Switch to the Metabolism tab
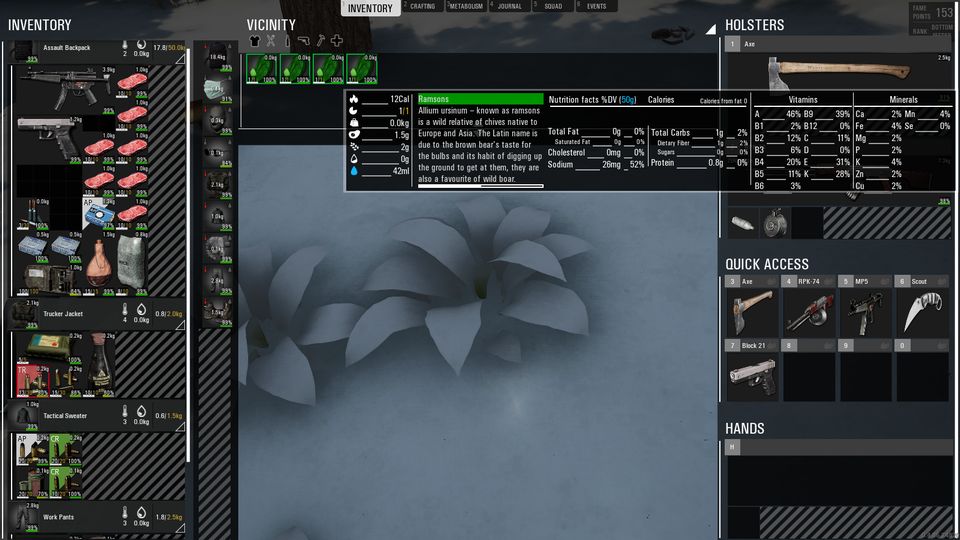Screen dimensions: 960x540 point(465,6)
